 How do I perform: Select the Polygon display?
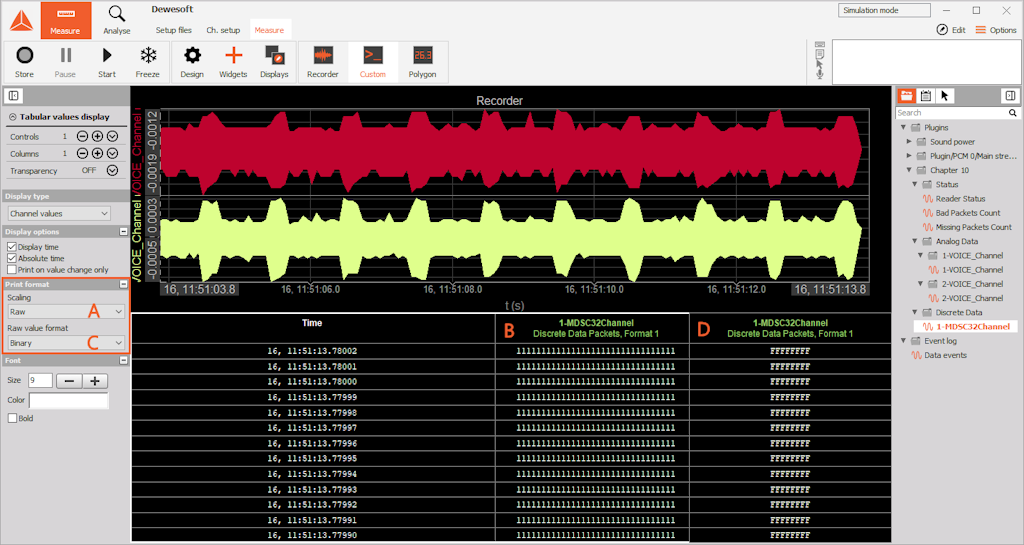pyautogui.click(x=423, y=62)
